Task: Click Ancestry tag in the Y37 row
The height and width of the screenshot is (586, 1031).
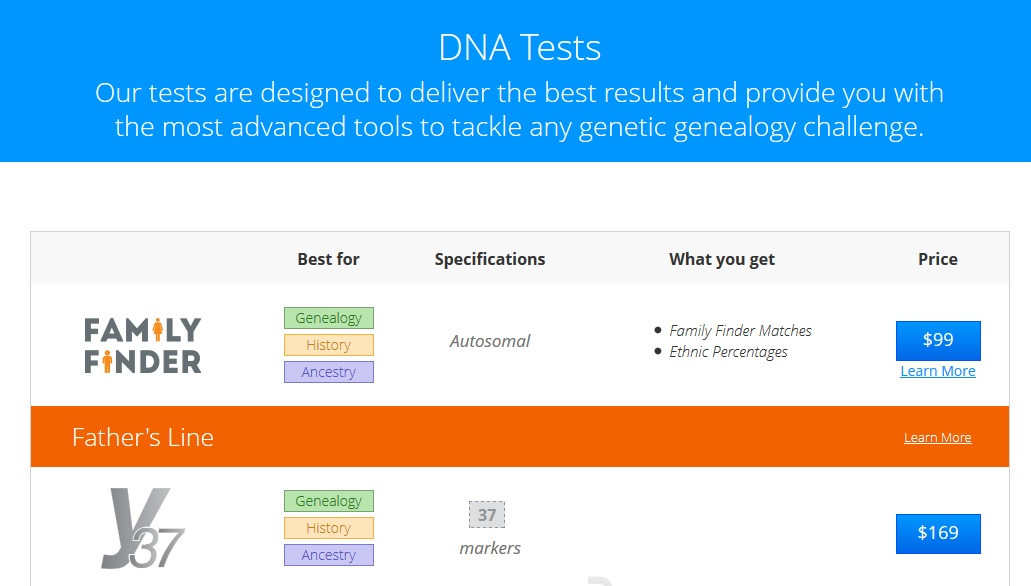Action: pyautogui.click(x=329, y=555)
